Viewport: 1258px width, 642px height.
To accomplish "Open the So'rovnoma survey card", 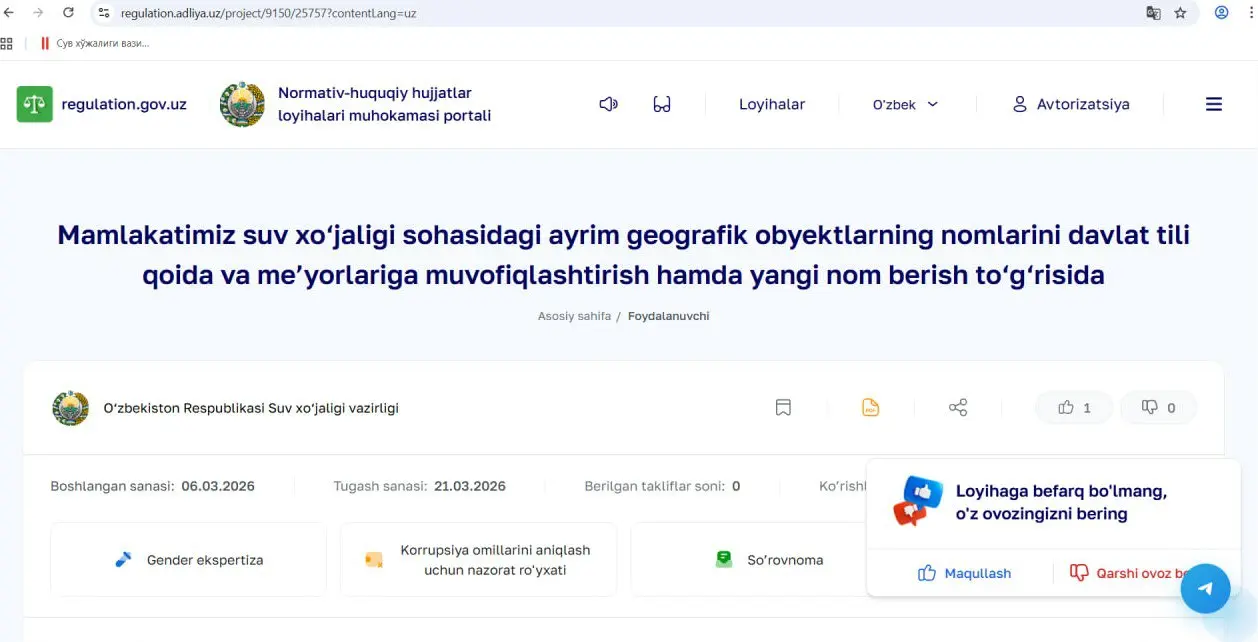I will click(x=770, y=560).
